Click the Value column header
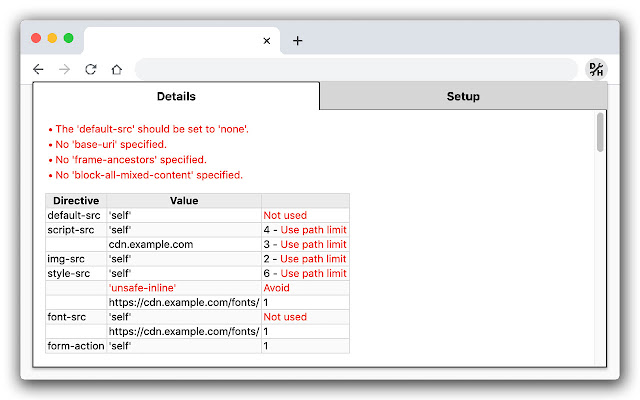Screen dimensions: 640x400 coord(184,200)
